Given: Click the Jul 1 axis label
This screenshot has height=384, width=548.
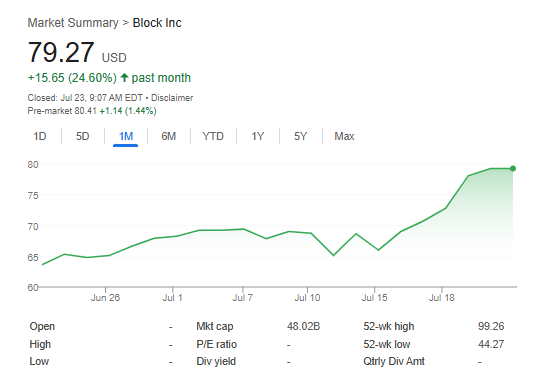Looking at the screenshot, I should (x=172, y=298).
